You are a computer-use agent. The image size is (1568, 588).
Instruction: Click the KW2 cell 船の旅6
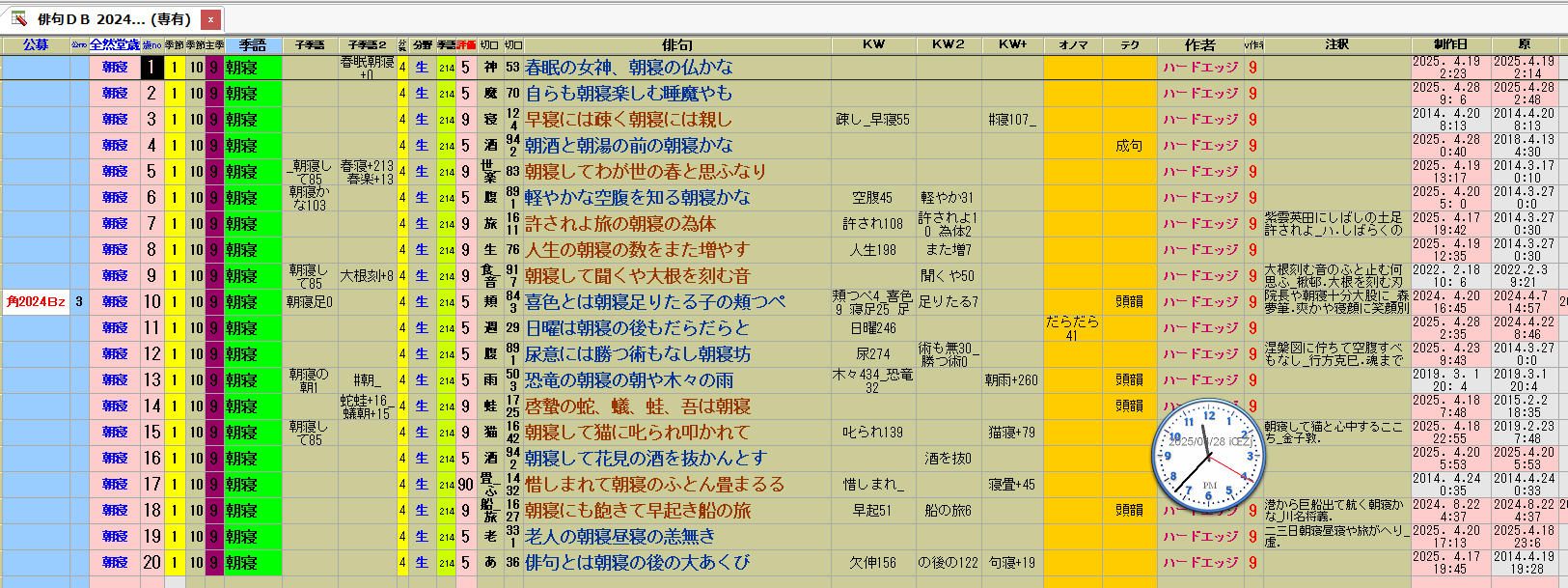[948, 511]
